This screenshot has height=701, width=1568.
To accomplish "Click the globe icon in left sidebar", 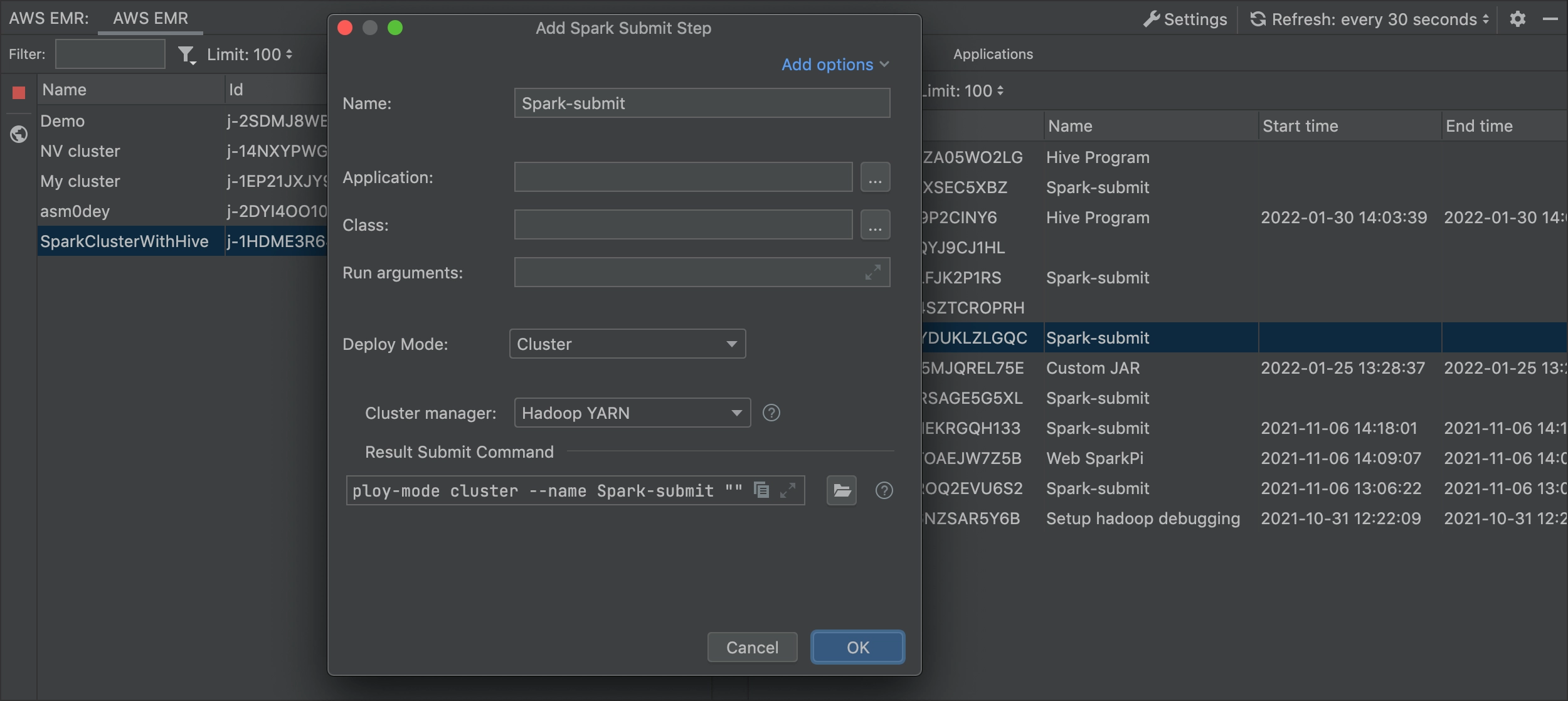I will pos(19,134).
